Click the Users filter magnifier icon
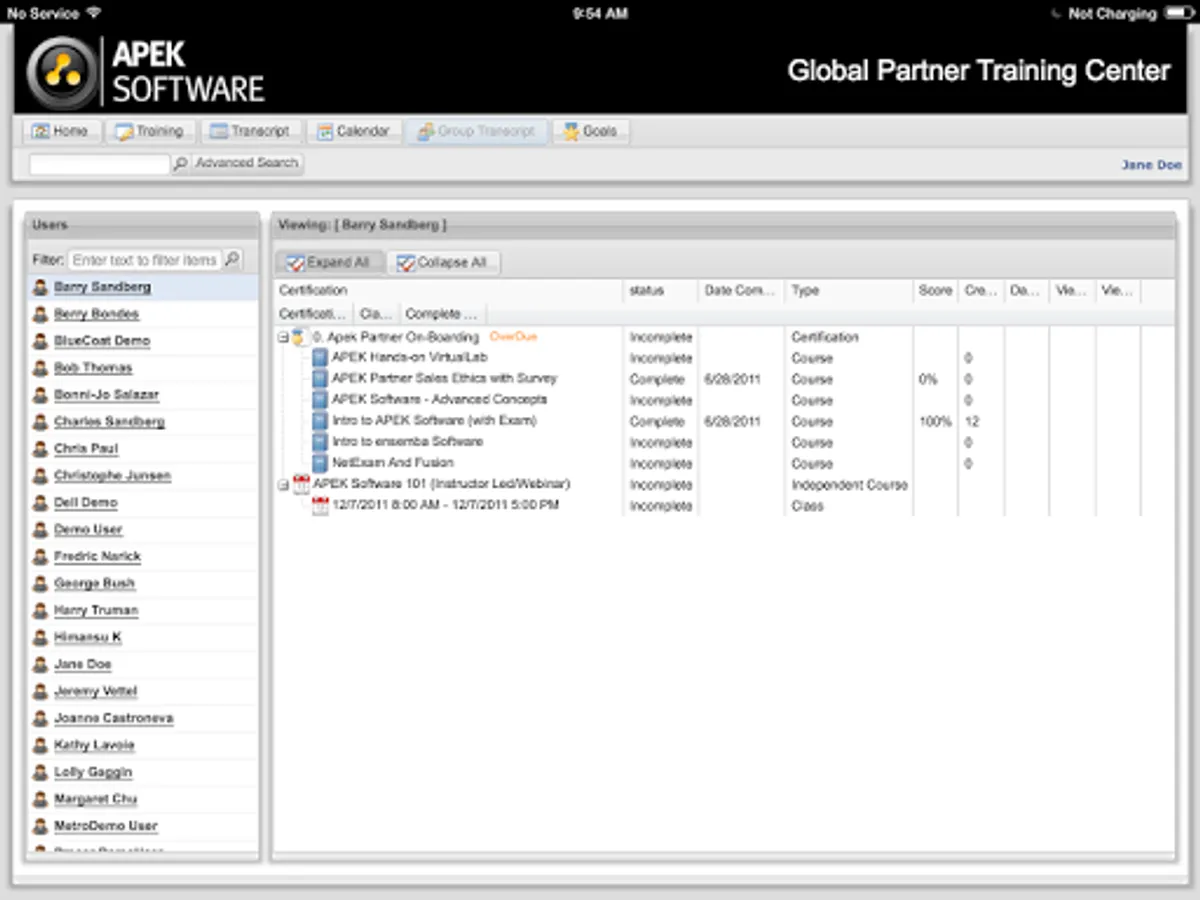The height and width of the screenshot is (900, 1200). point(232,260)
